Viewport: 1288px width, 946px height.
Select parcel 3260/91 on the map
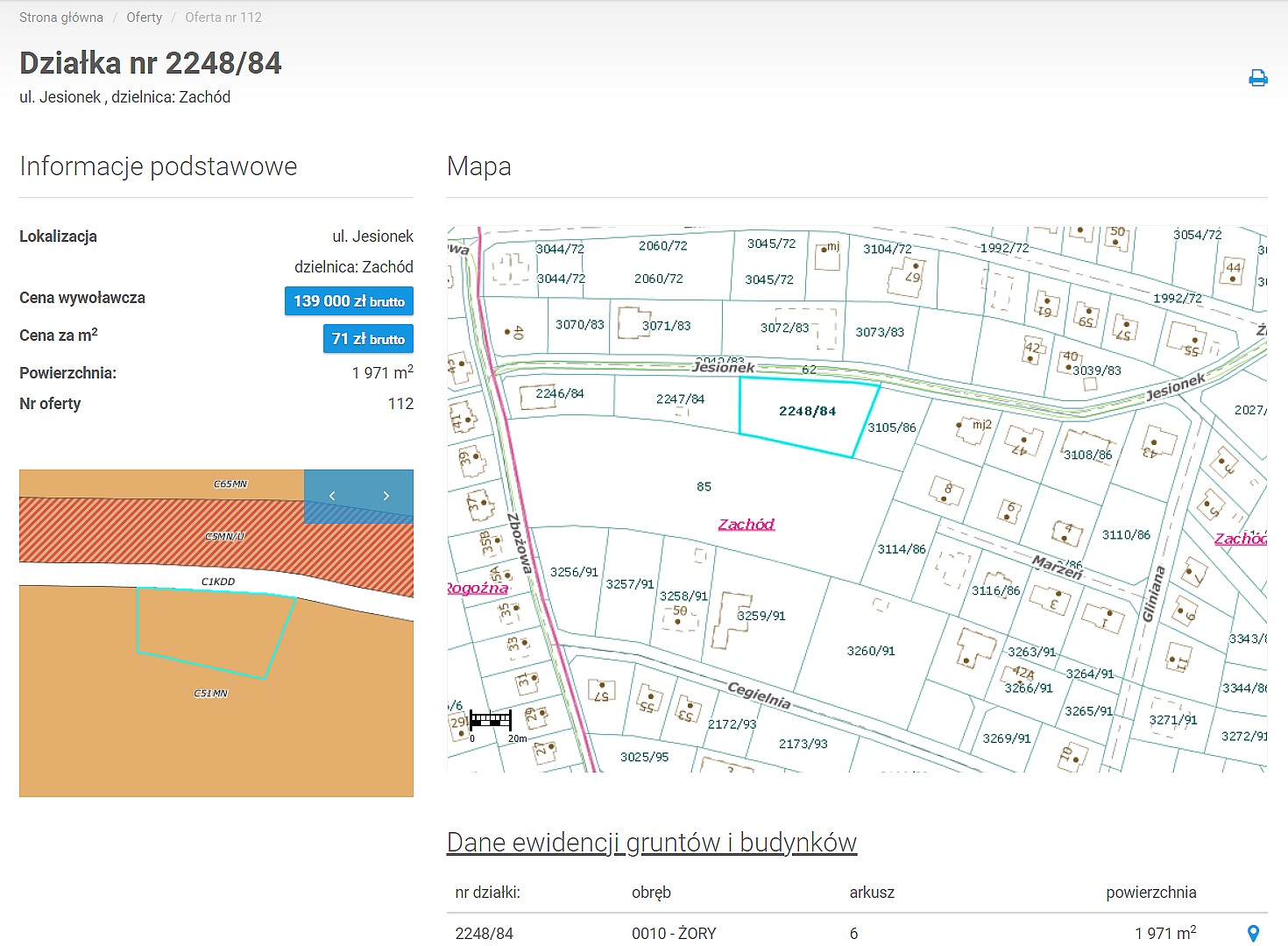871,651
